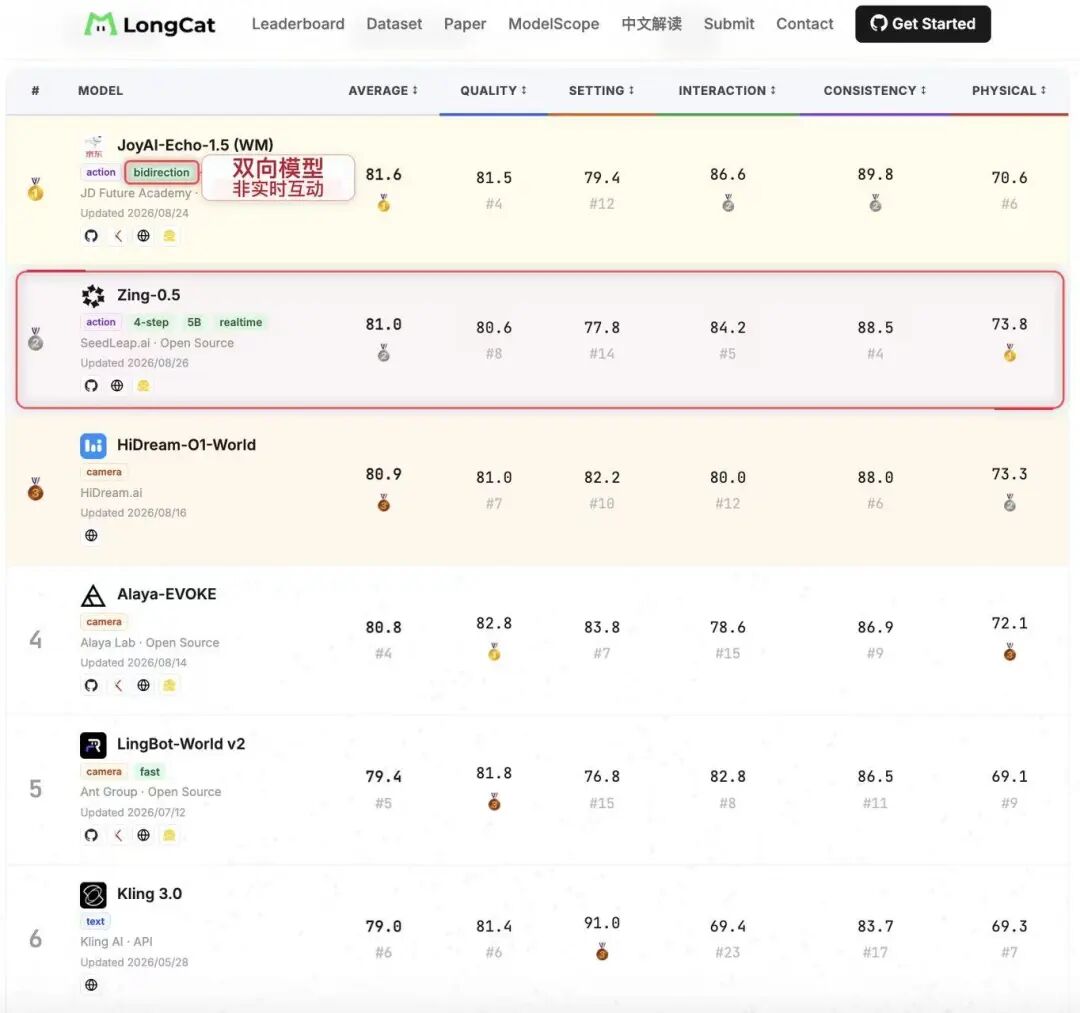Open JoyAI-Echo-1.5 ModelScope icon
This screenshot has width=1080, height=1013.
click(118, 236)
